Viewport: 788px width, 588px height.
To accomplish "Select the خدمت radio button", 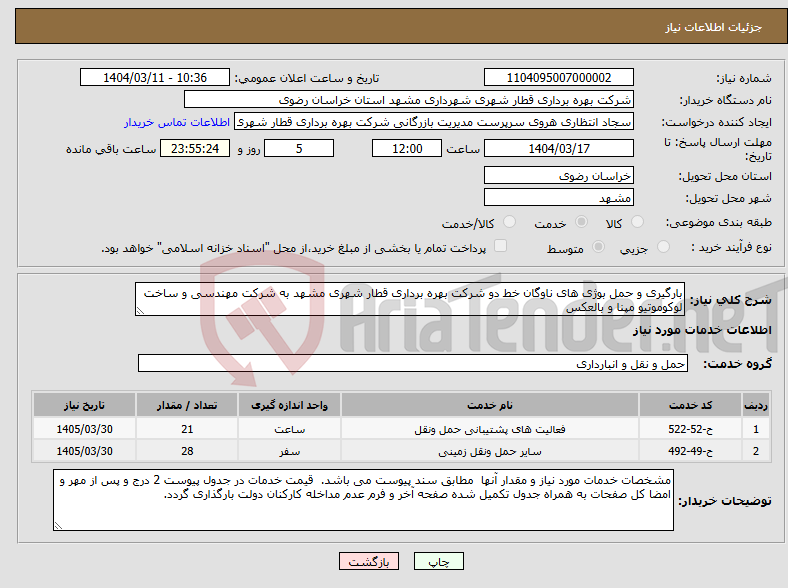I will pos(581,222).
